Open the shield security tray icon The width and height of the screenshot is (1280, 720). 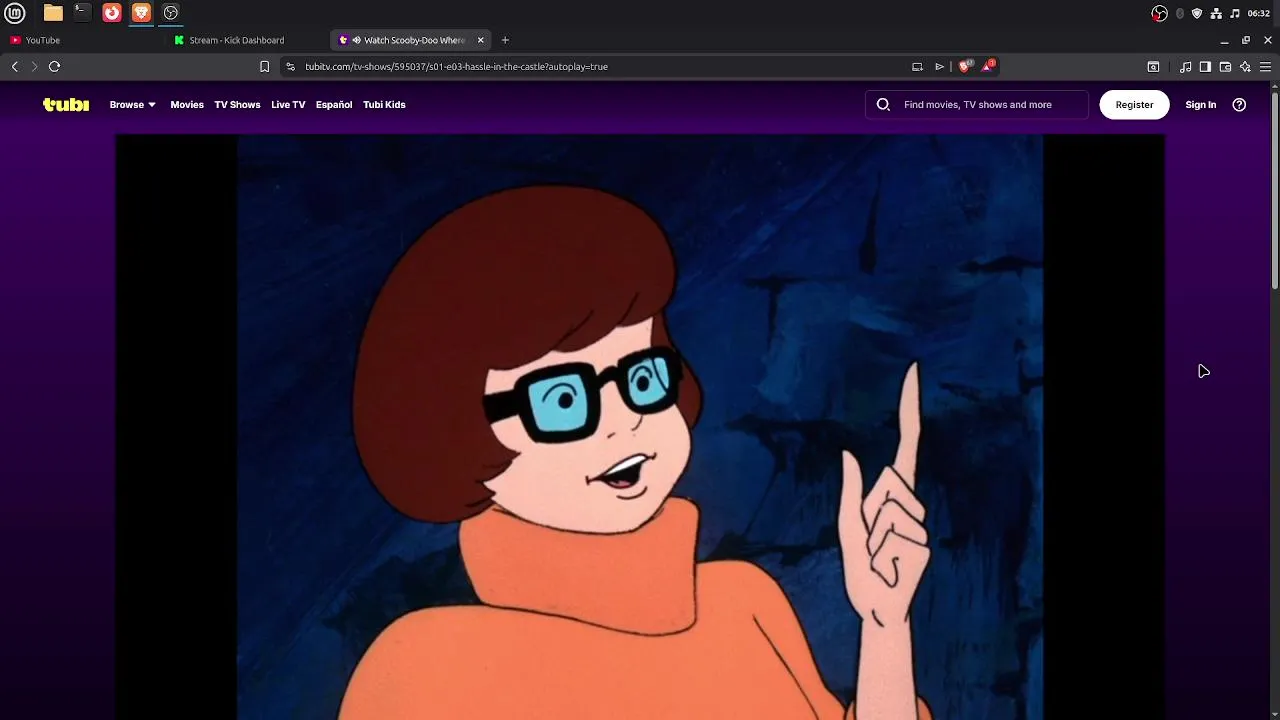(x=1197, y=13)
